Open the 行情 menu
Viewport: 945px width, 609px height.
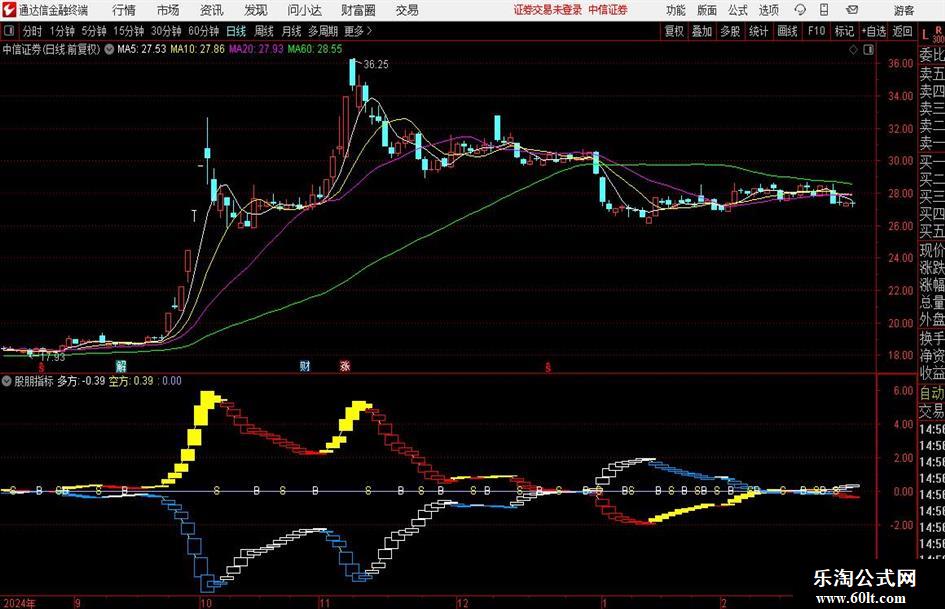(124, 10)
